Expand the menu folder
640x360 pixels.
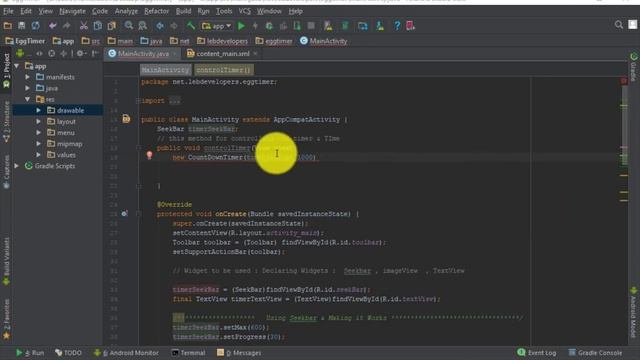click(x=39, y=132)
